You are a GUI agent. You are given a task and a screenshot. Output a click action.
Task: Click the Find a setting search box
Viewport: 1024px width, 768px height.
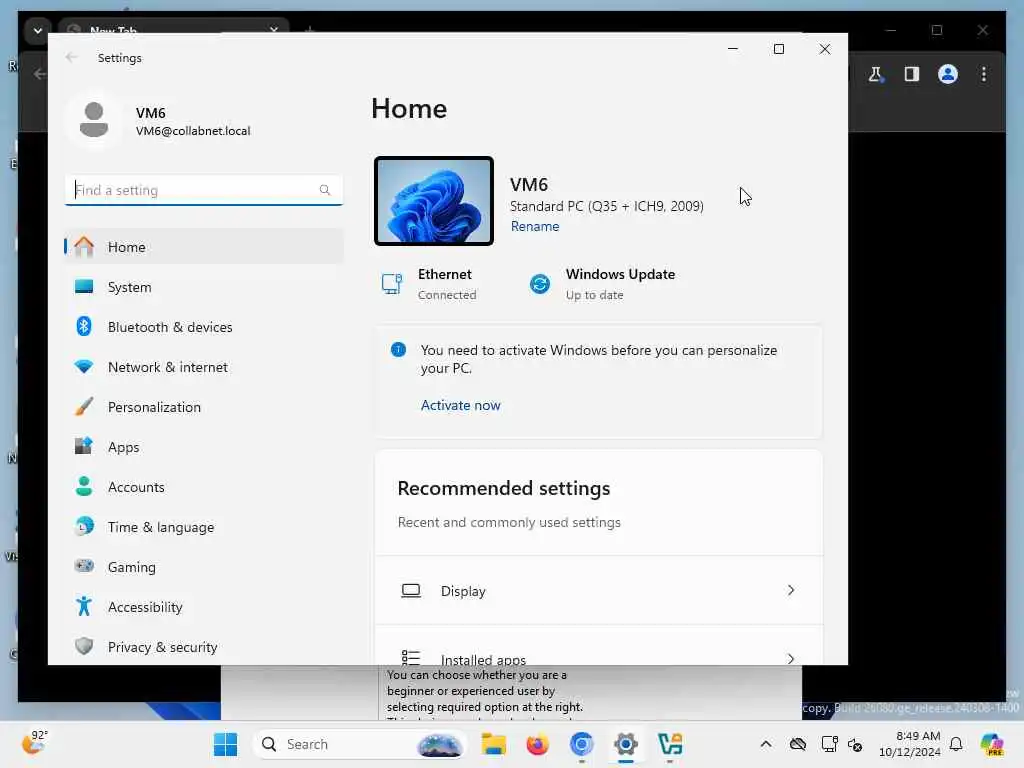204,190
